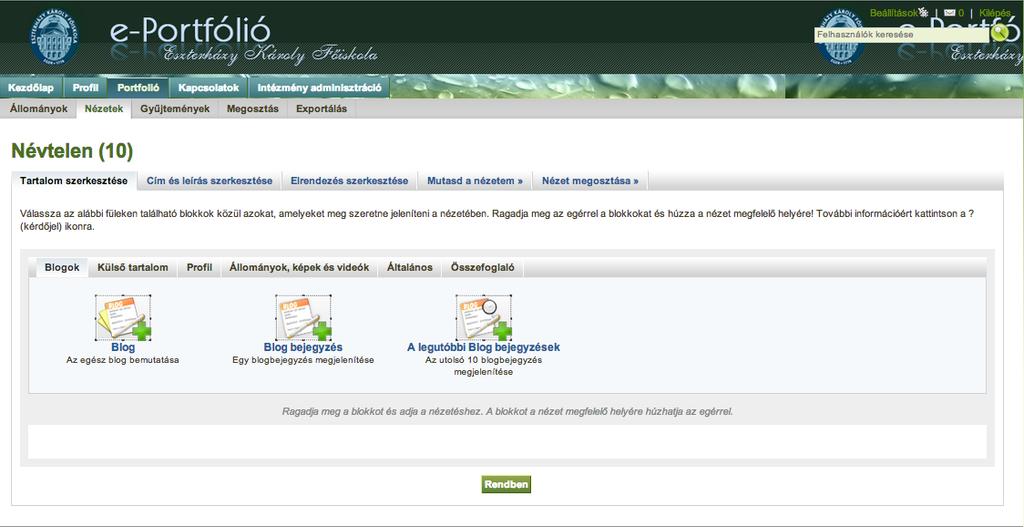Click the Blog bejegyzés title link
The height and width of the screenshot is (527, 1024).
[303, 347]
